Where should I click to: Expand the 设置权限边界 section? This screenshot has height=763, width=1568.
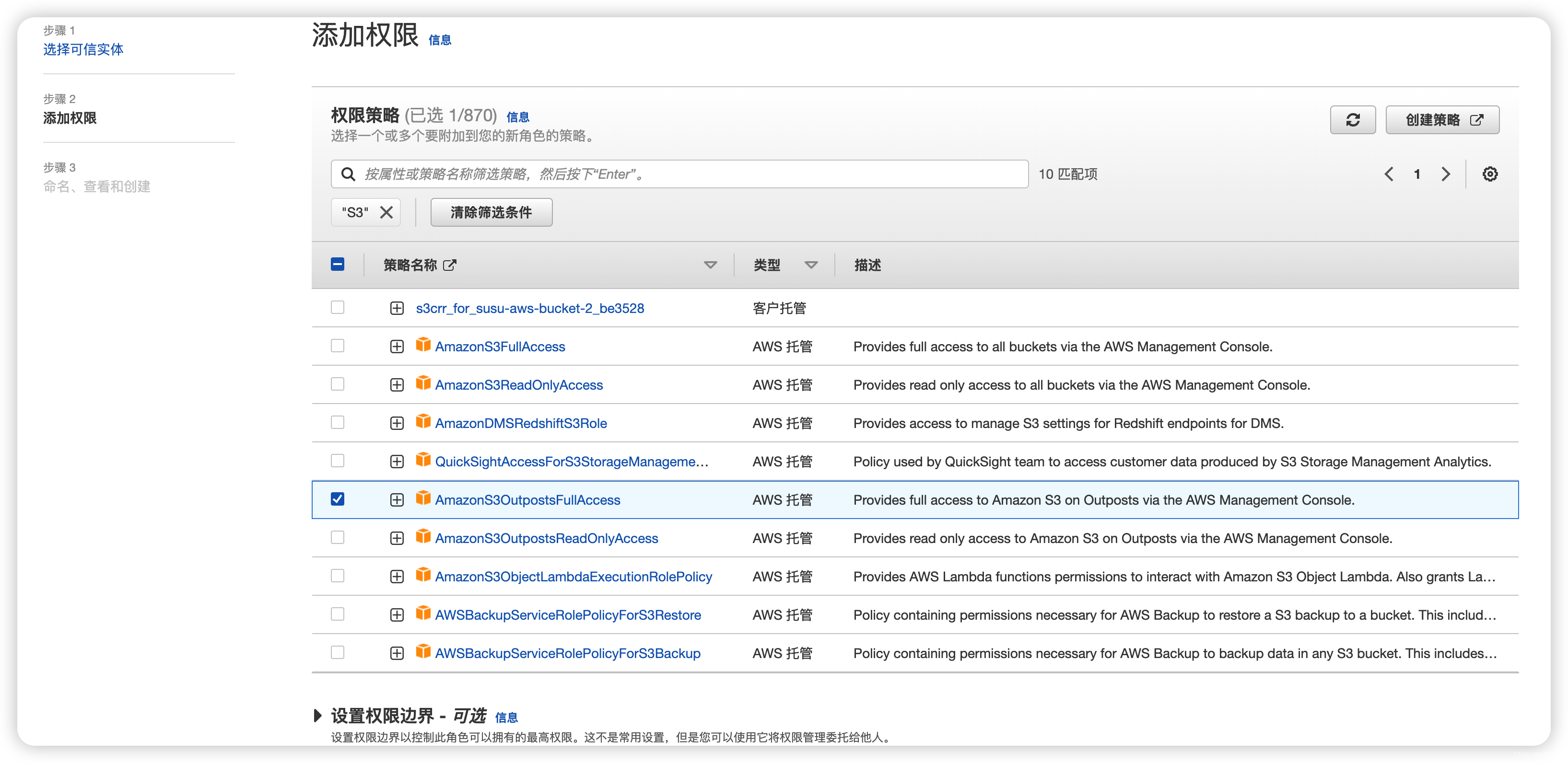pyautogui.click(x=317, y=716)
